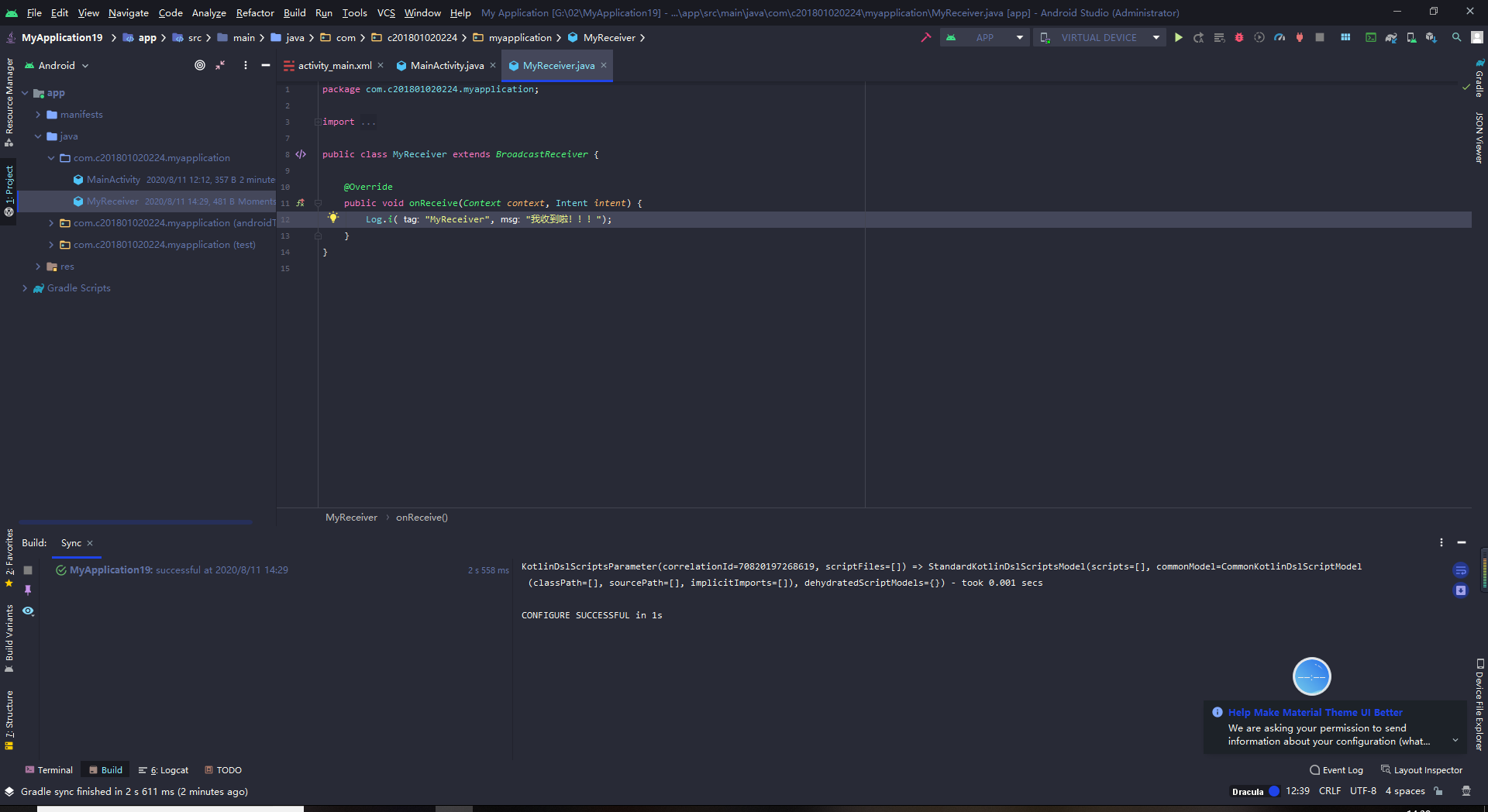Click the Stop square button in main toolbar

click(x=1320, y=37)
